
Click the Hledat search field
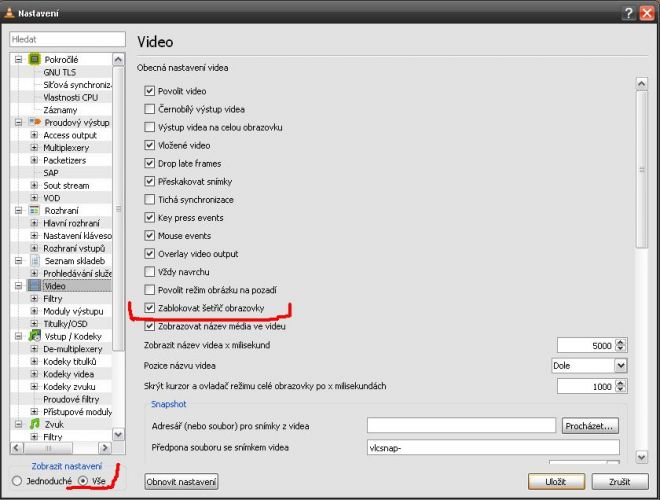67,39
